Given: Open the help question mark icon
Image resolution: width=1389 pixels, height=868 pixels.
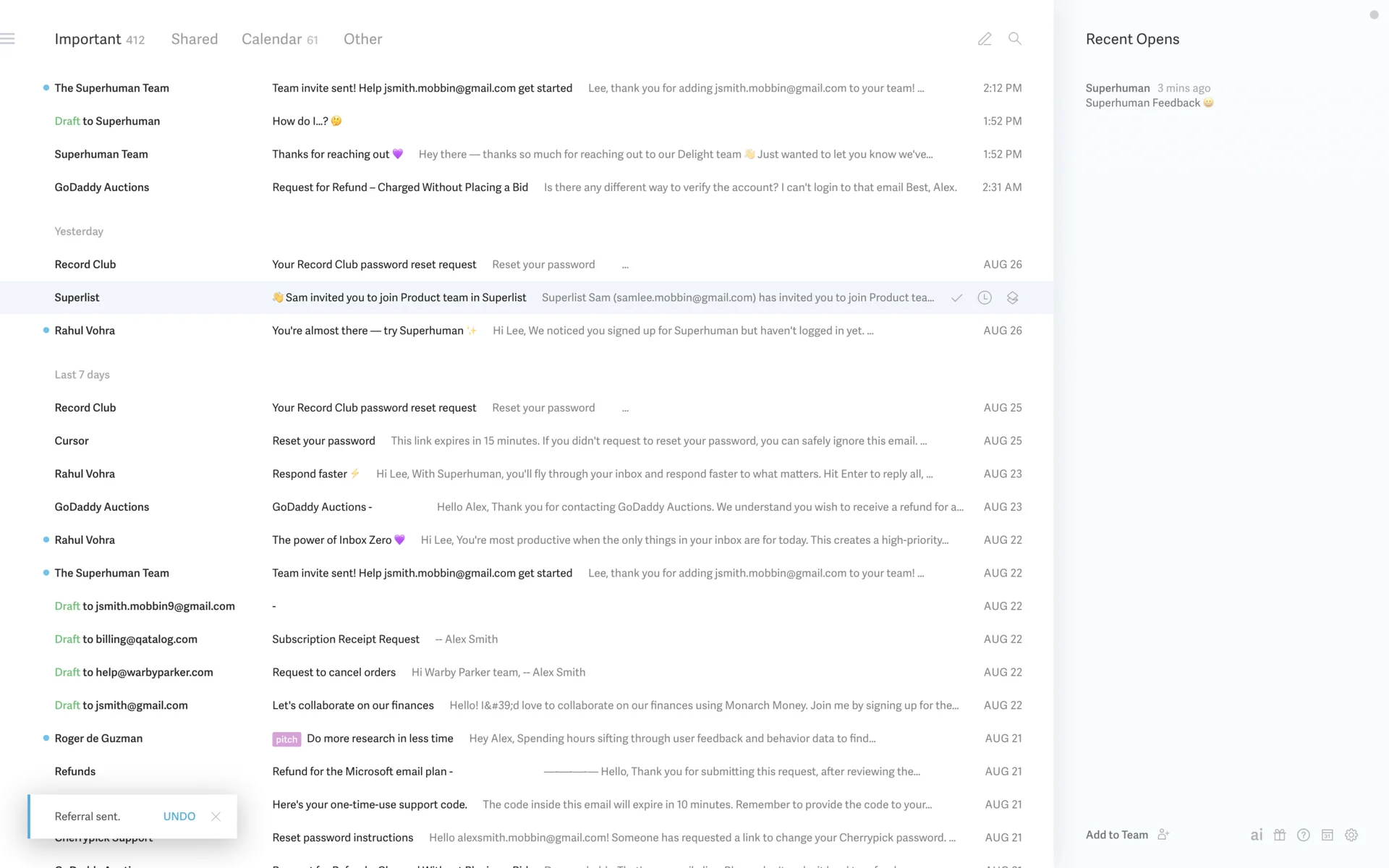Looking at the screenshot, I should tap(1304, 835).
